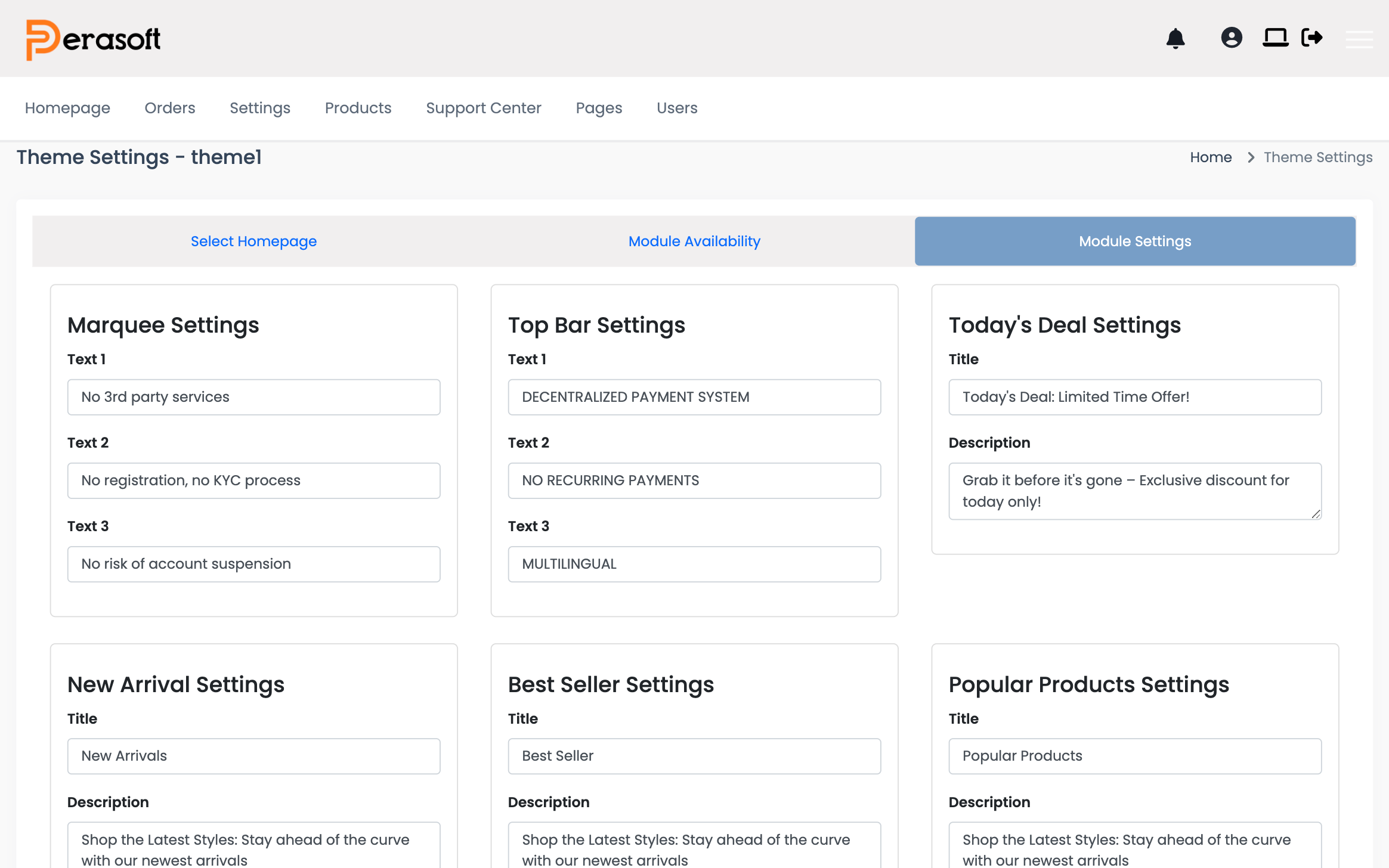This screenshot has width=1389, height=868.
Task: Click the 'Theme Settings - theme1' page title
Action: [x=139, y=157]
